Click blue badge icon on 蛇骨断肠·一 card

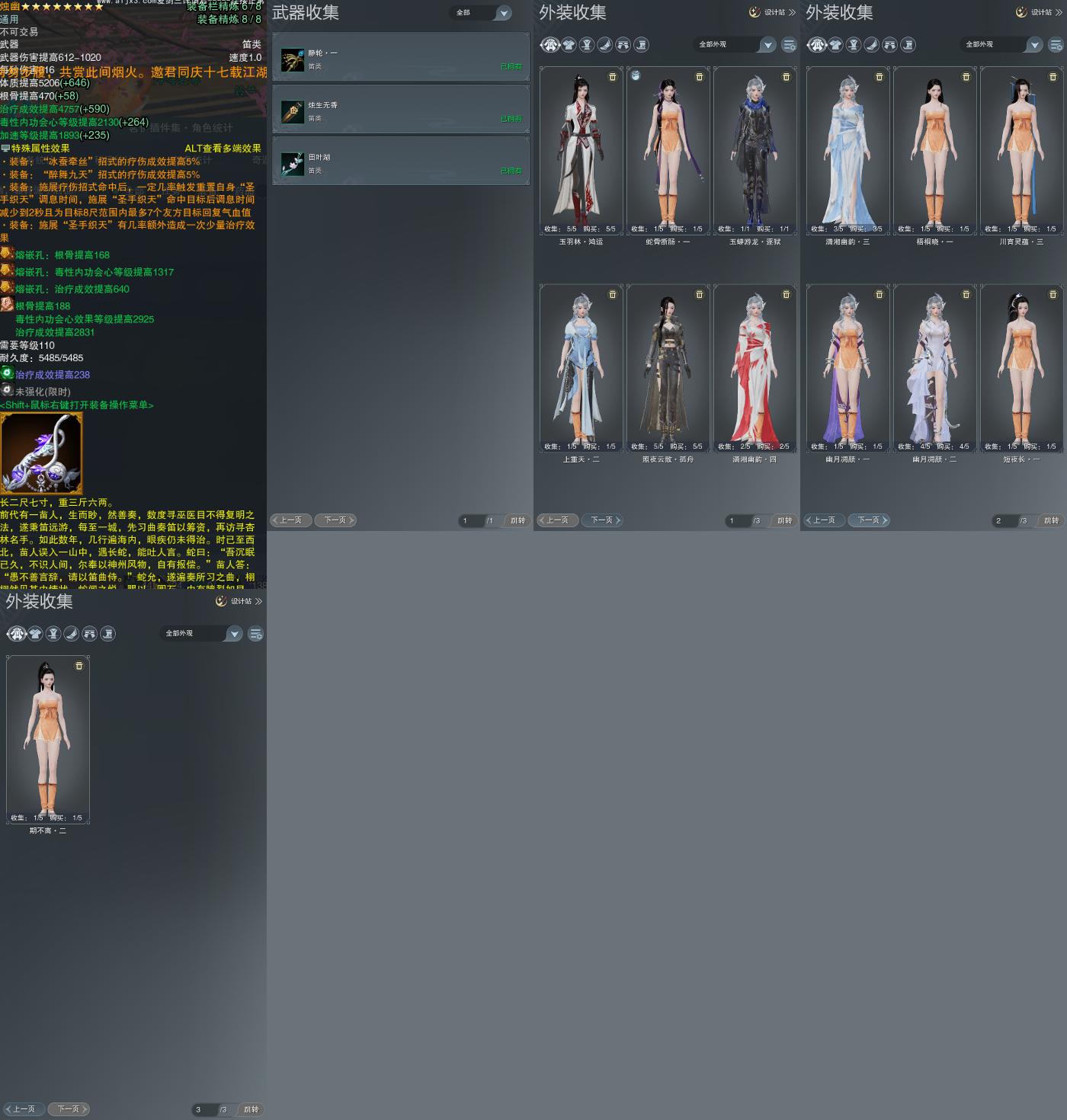pyautogui.click(x=636, y=75)
